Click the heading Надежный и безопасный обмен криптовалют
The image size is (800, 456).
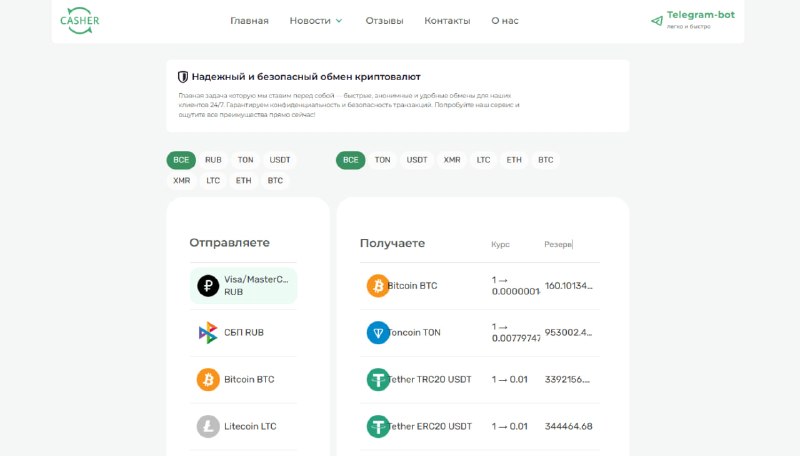[306, 77]
